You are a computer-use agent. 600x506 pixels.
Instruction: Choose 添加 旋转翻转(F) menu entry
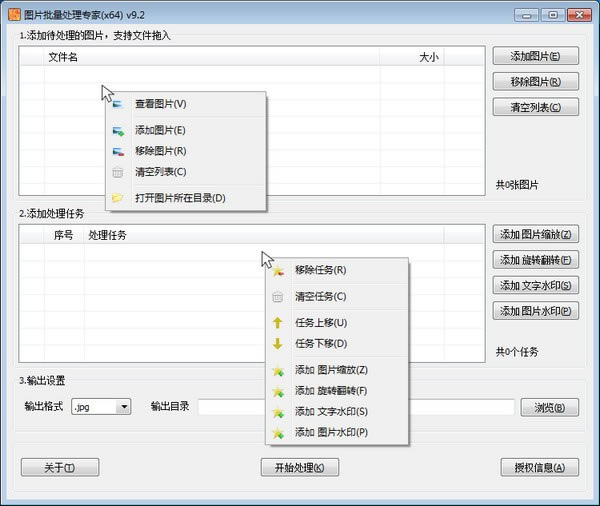331,391
